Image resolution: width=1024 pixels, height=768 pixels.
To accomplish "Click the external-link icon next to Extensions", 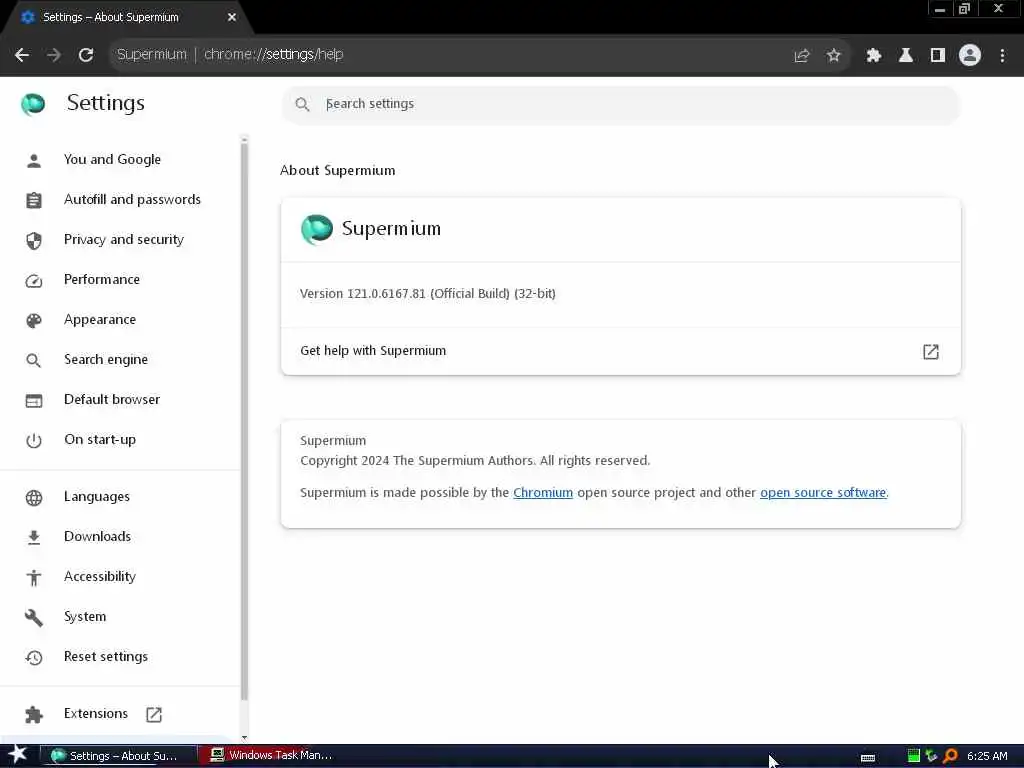I will pos(154,715).
